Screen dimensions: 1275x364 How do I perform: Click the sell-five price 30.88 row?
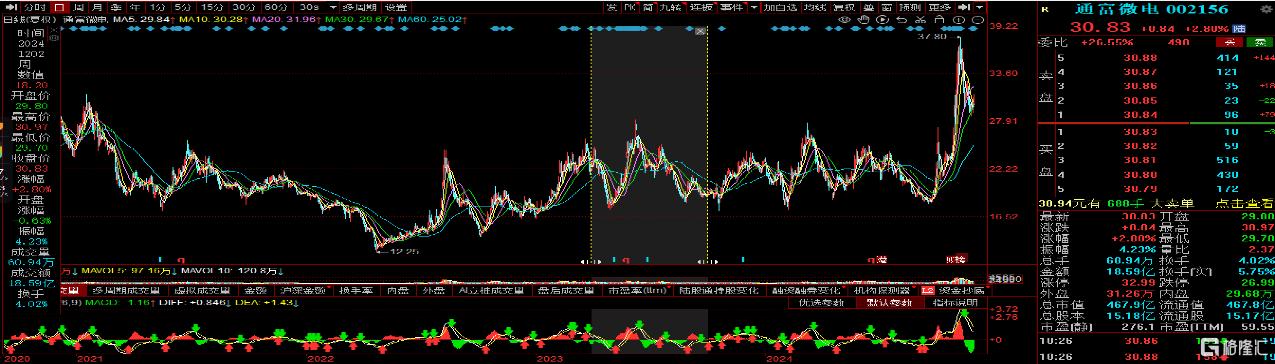pos(1156,58)
